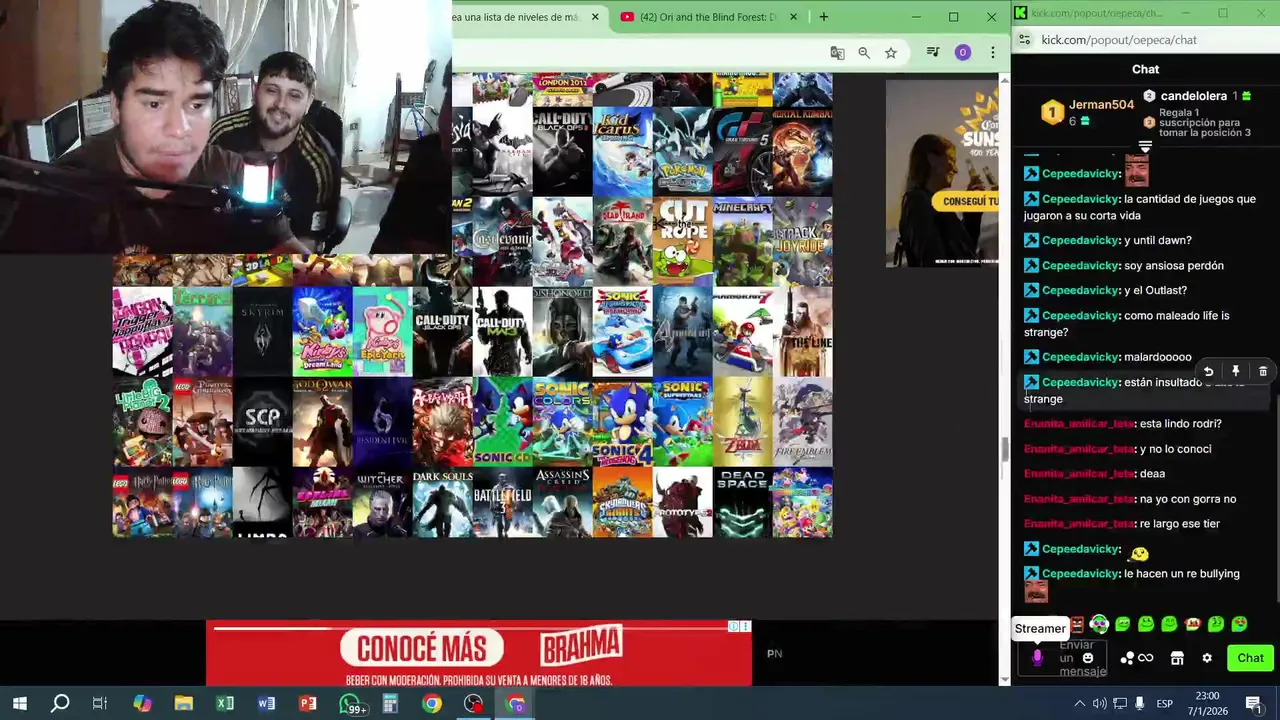The height and width of the screenshot is (720, 1280).
Task: Open the translate page icon in Chrome
Action: pyautogui.click(x=837, y=53)
